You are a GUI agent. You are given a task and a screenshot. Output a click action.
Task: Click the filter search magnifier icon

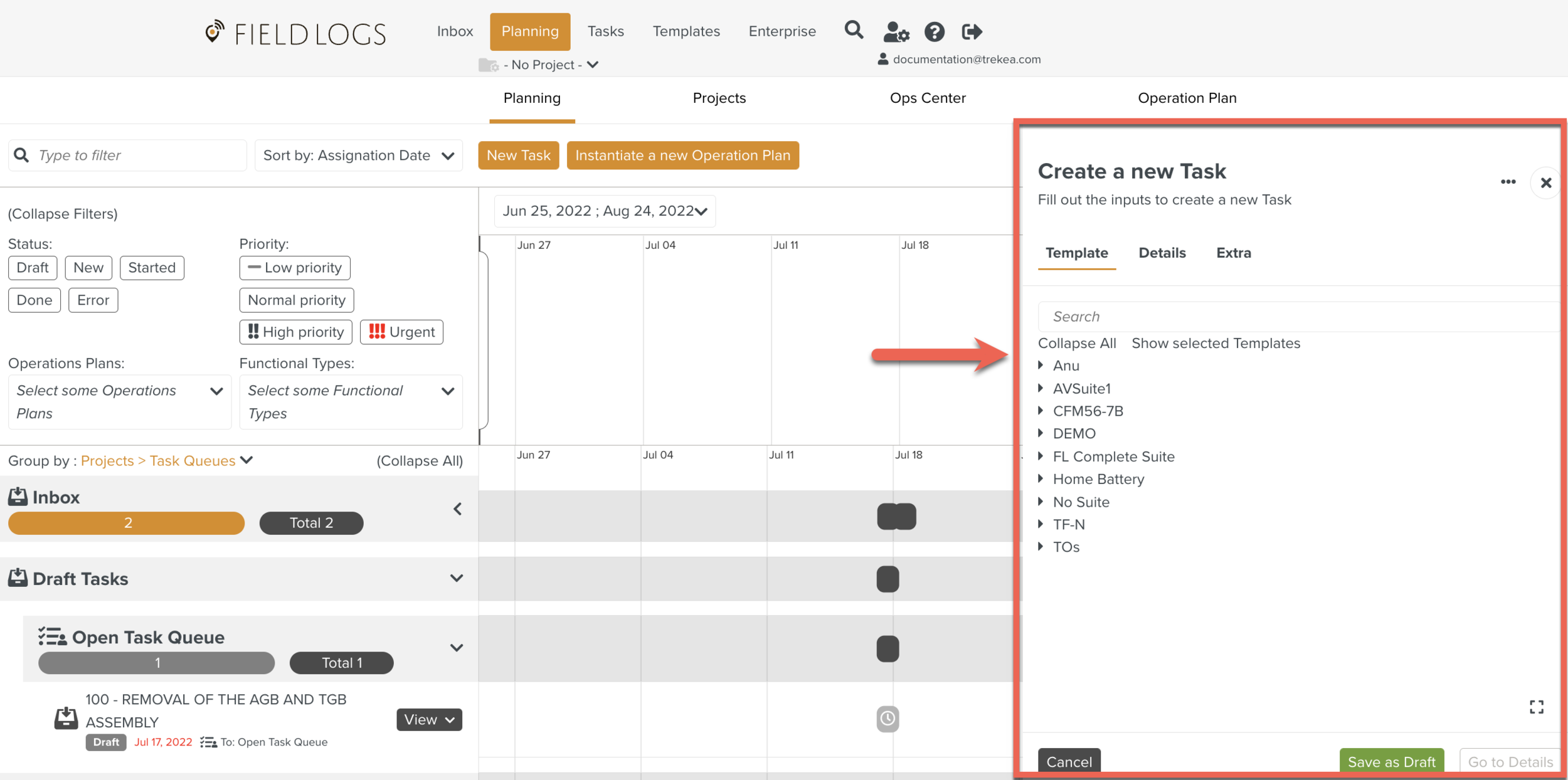coord(21,155)
